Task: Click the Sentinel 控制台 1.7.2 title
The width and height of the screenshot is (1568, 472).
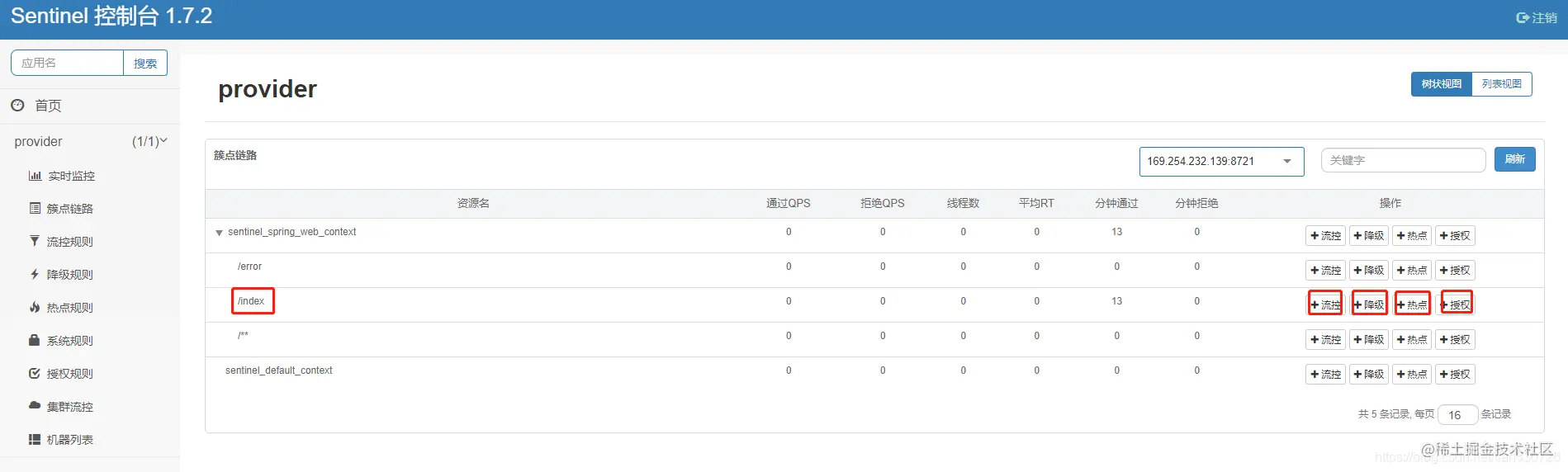Action: [x=111, y=16]
